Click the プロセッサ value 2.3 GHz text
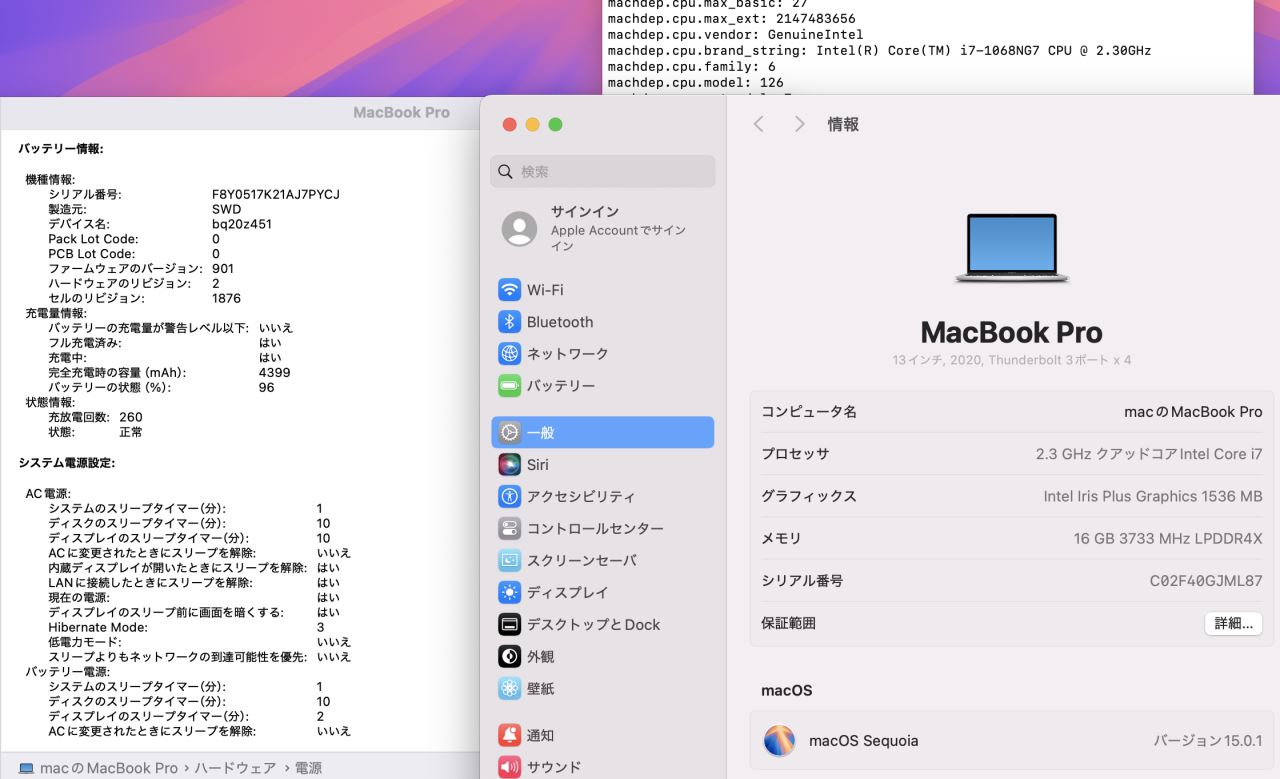This screenshot has height=779, width=1280. click(x=1149, y=454)
